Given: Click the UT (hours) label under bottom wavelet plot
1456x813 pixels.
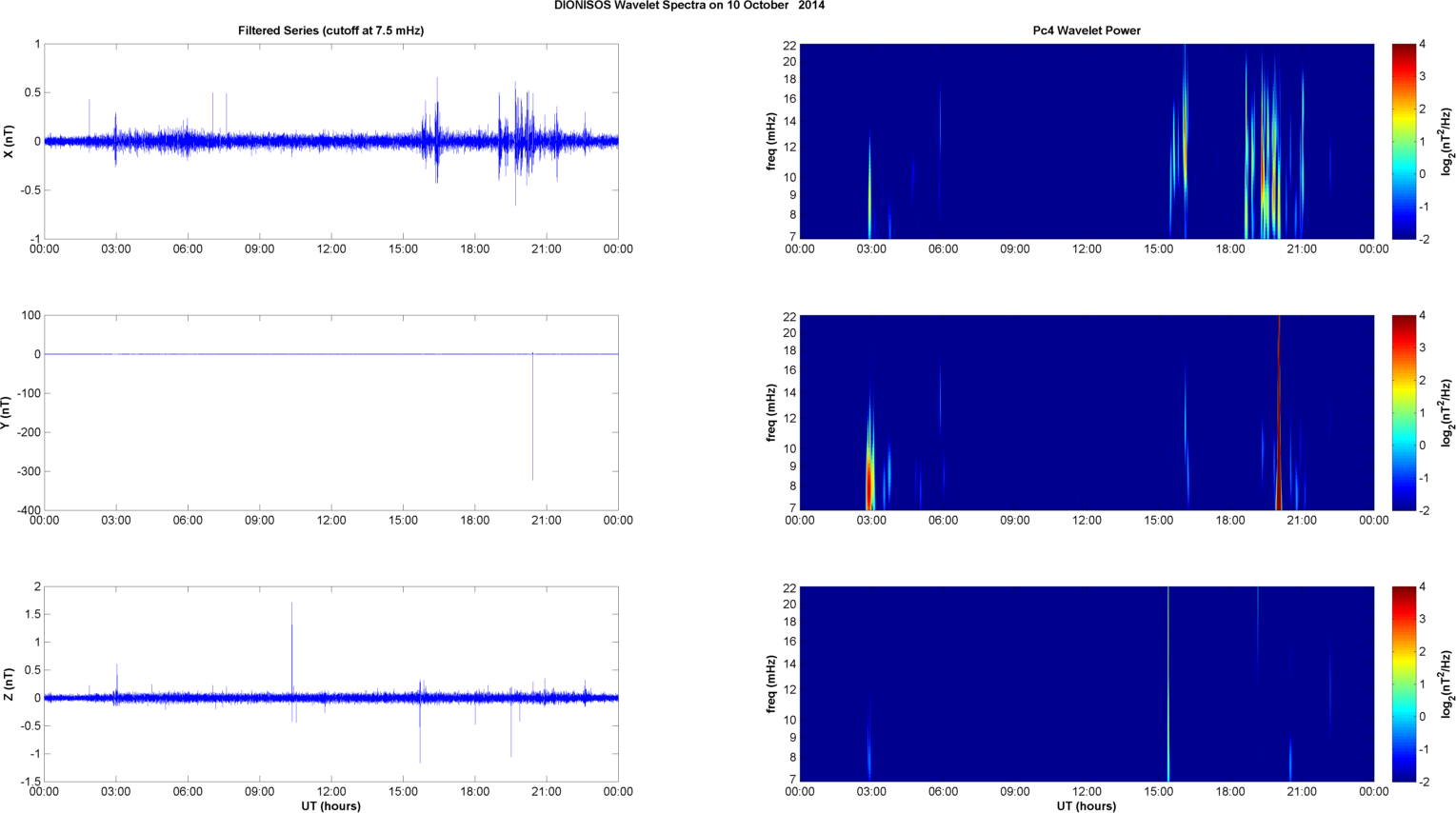Looking at the screenshot, I should [1087, 806].
